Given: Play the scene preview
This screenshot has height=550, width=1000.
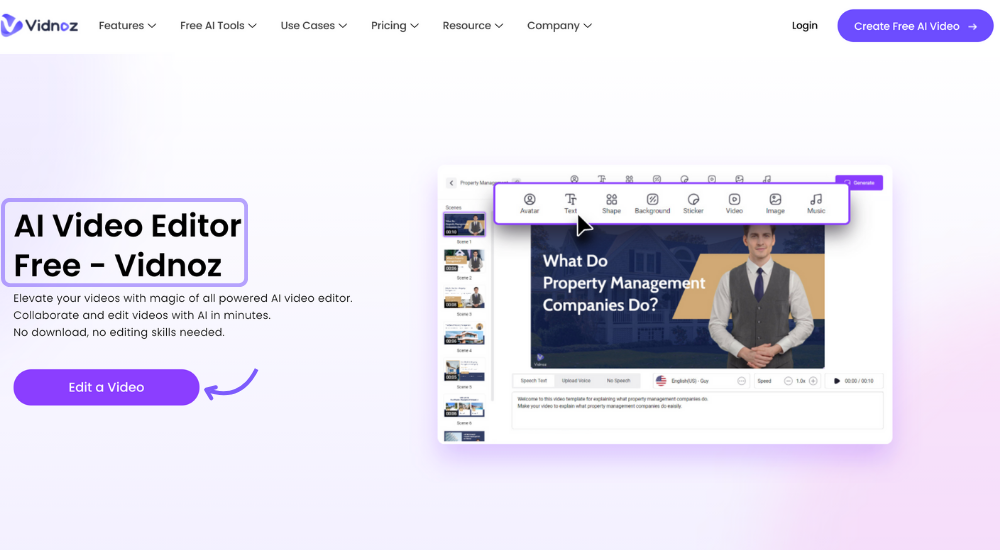Looking at the screenshot, I should pos(837,381).
